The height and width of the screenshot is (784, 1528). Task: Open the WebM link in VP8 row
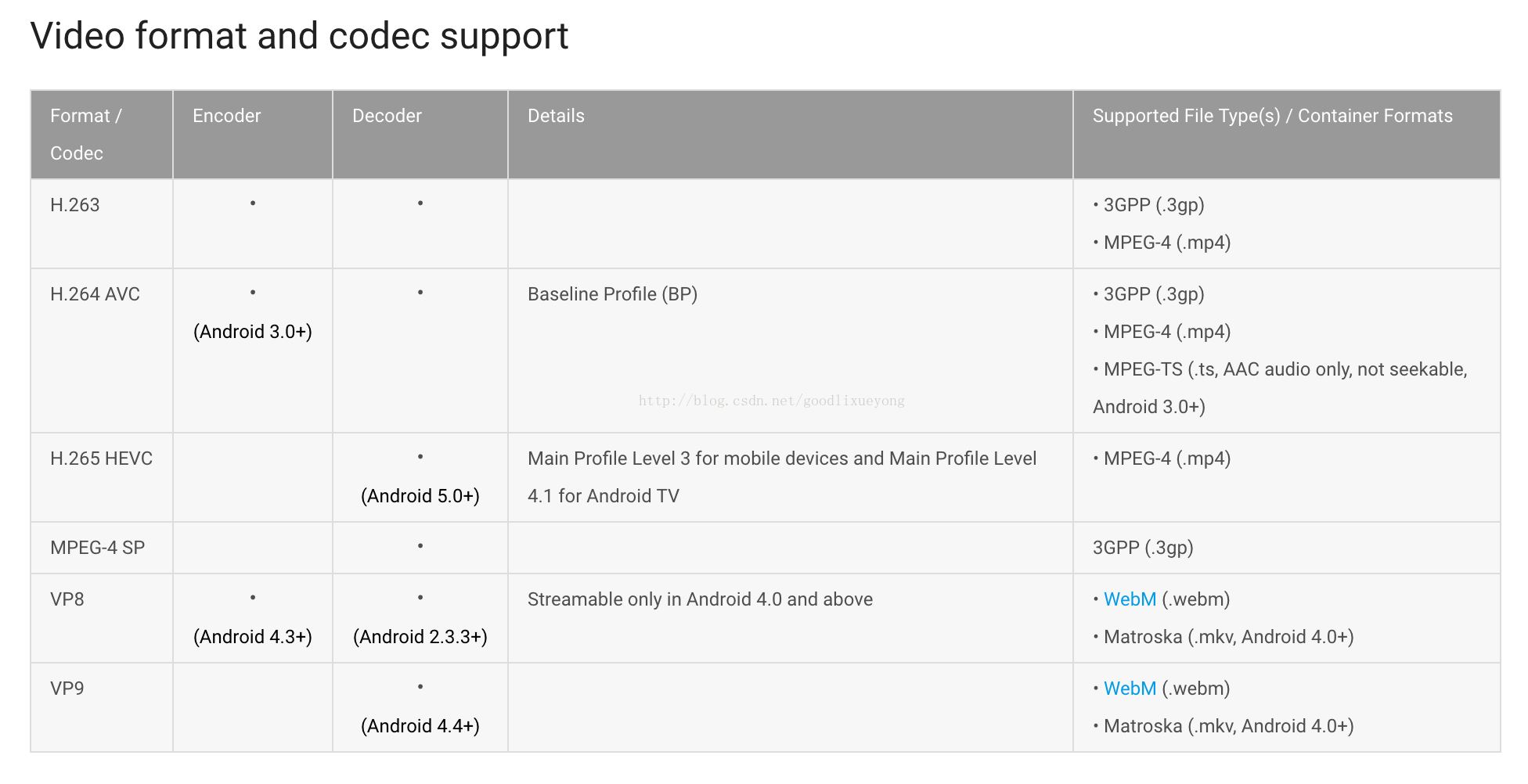[1130, 599]
